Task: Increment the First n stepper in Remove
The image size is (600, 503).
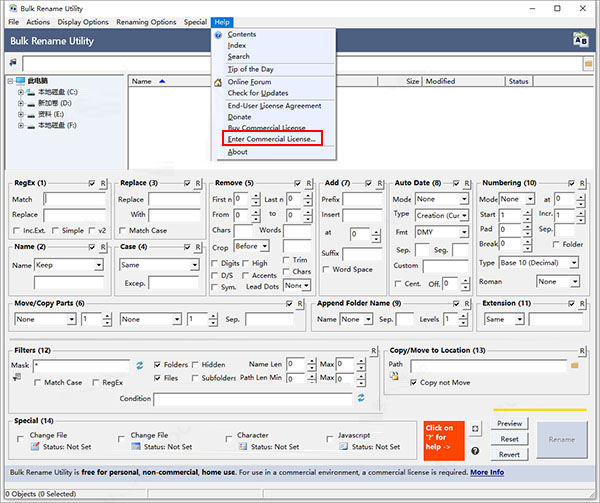Action: 256,197
